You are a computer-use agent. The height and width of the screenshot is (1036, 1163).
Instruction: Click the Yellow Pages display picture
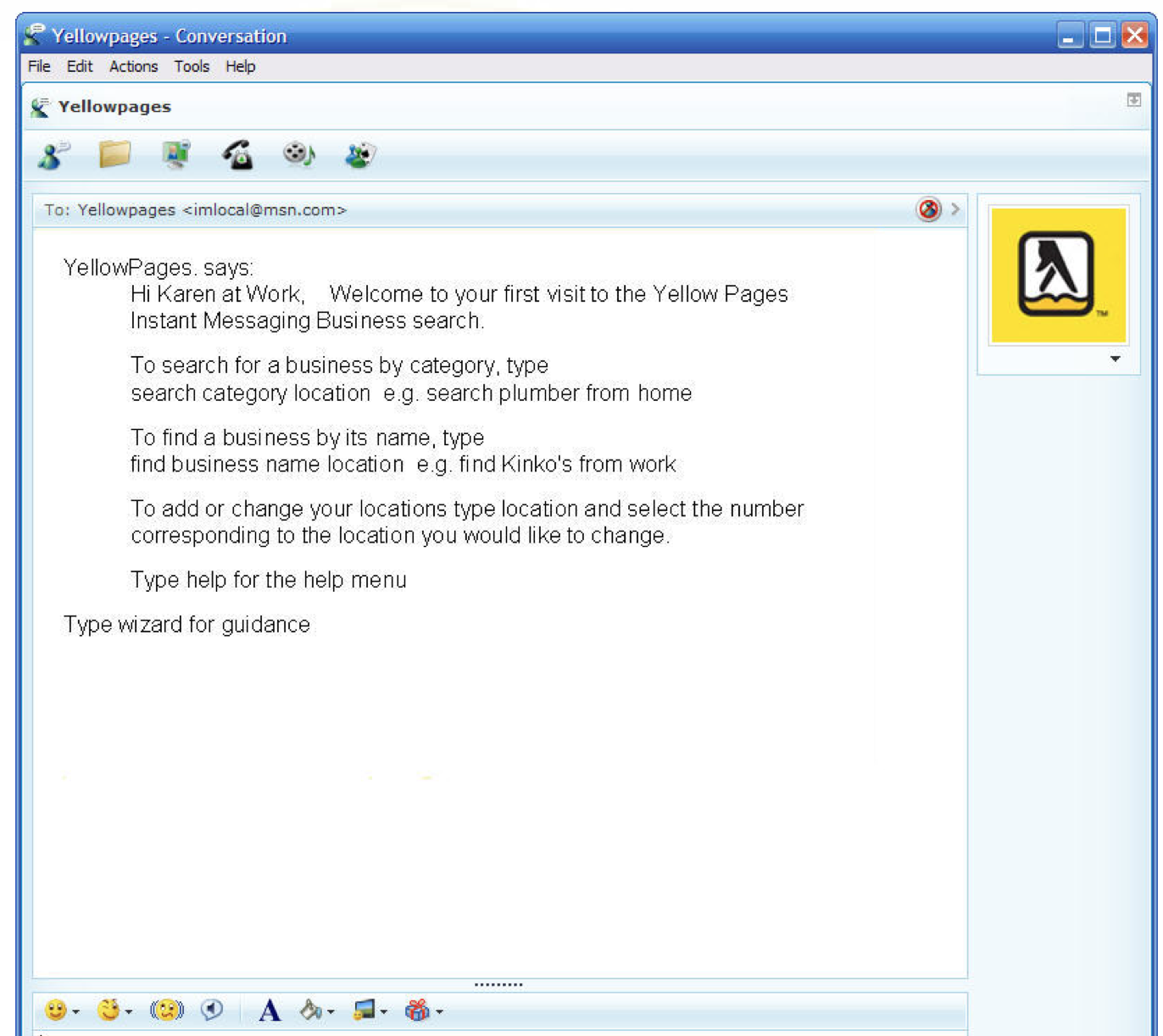pos(1059,276)
